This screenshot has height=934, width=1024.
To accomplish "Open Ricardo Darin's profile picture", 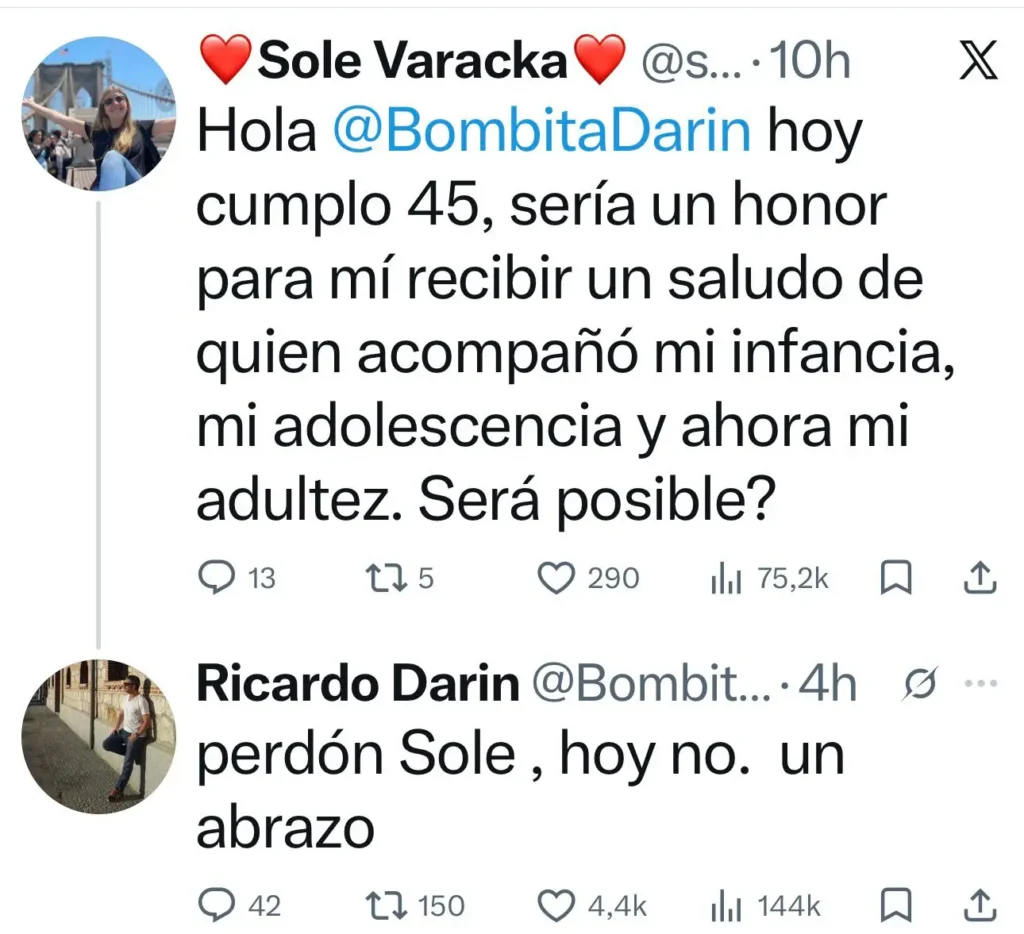I will pos(98,735).
